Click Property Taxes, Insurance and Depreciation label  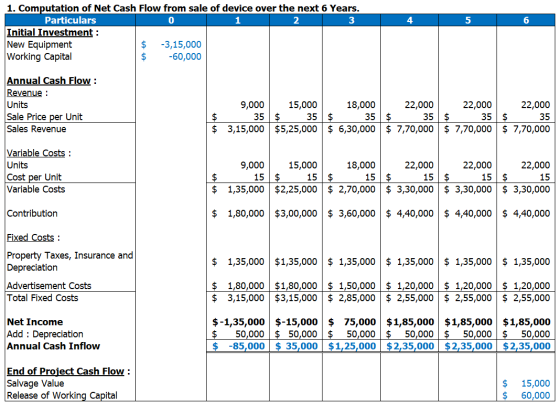(70, 261)
